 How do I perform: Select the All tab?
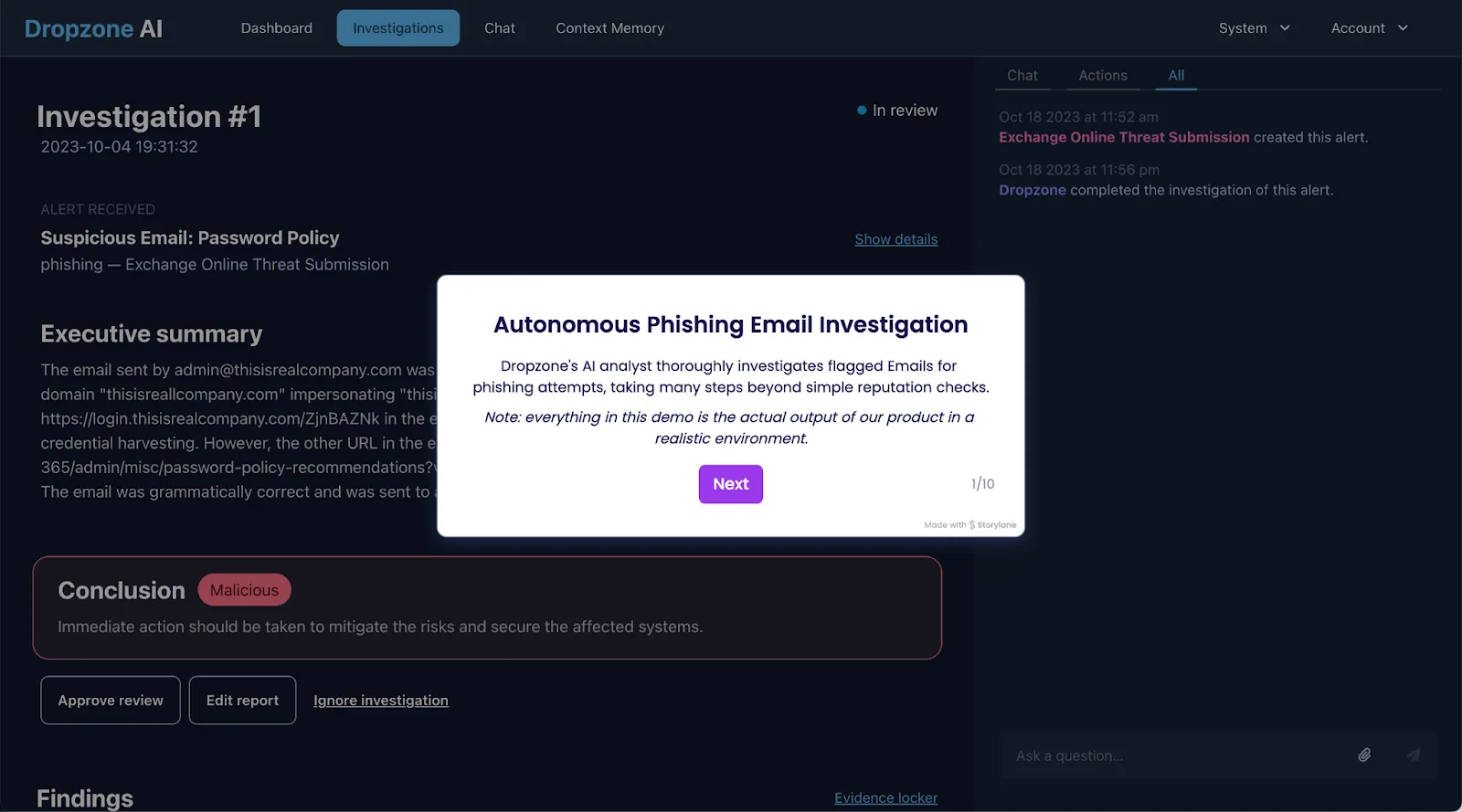click(1177, 75)
